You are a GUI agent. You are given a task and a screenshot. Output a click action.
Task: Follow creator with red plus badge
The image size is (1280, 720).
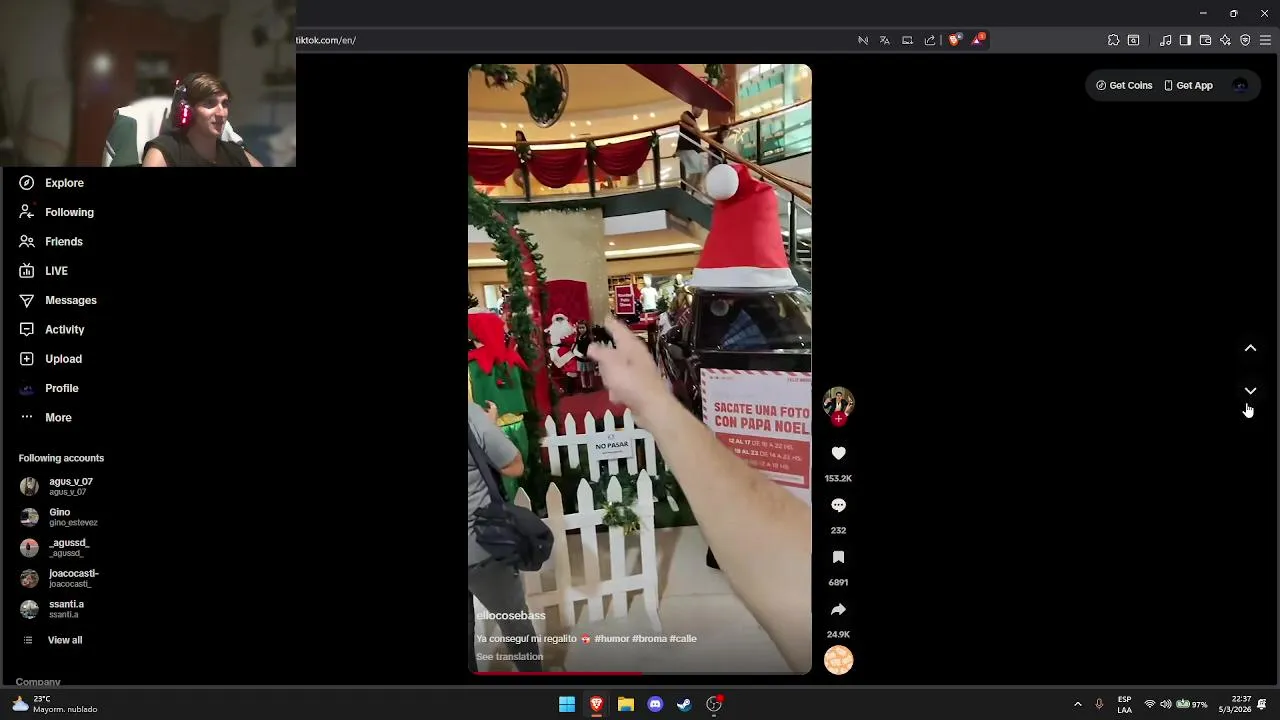(838, 418)
